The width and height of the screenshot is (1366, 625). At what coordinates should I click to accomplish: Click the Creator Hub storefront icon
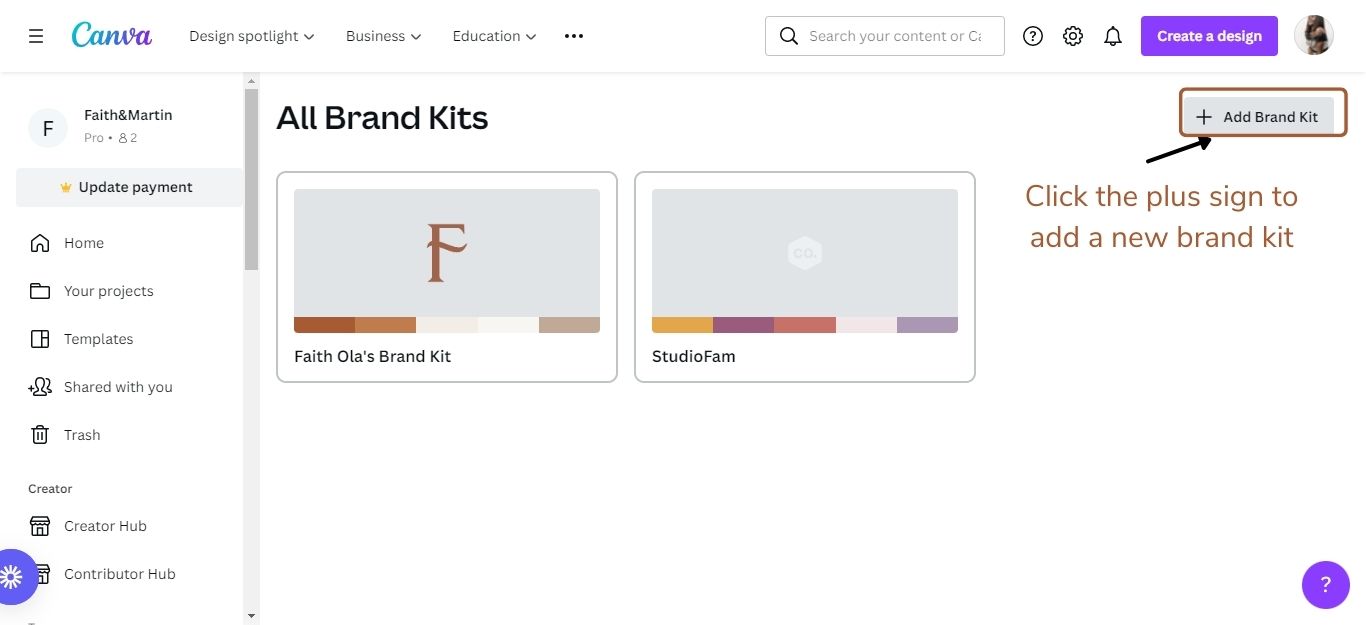tap(40, 526)
